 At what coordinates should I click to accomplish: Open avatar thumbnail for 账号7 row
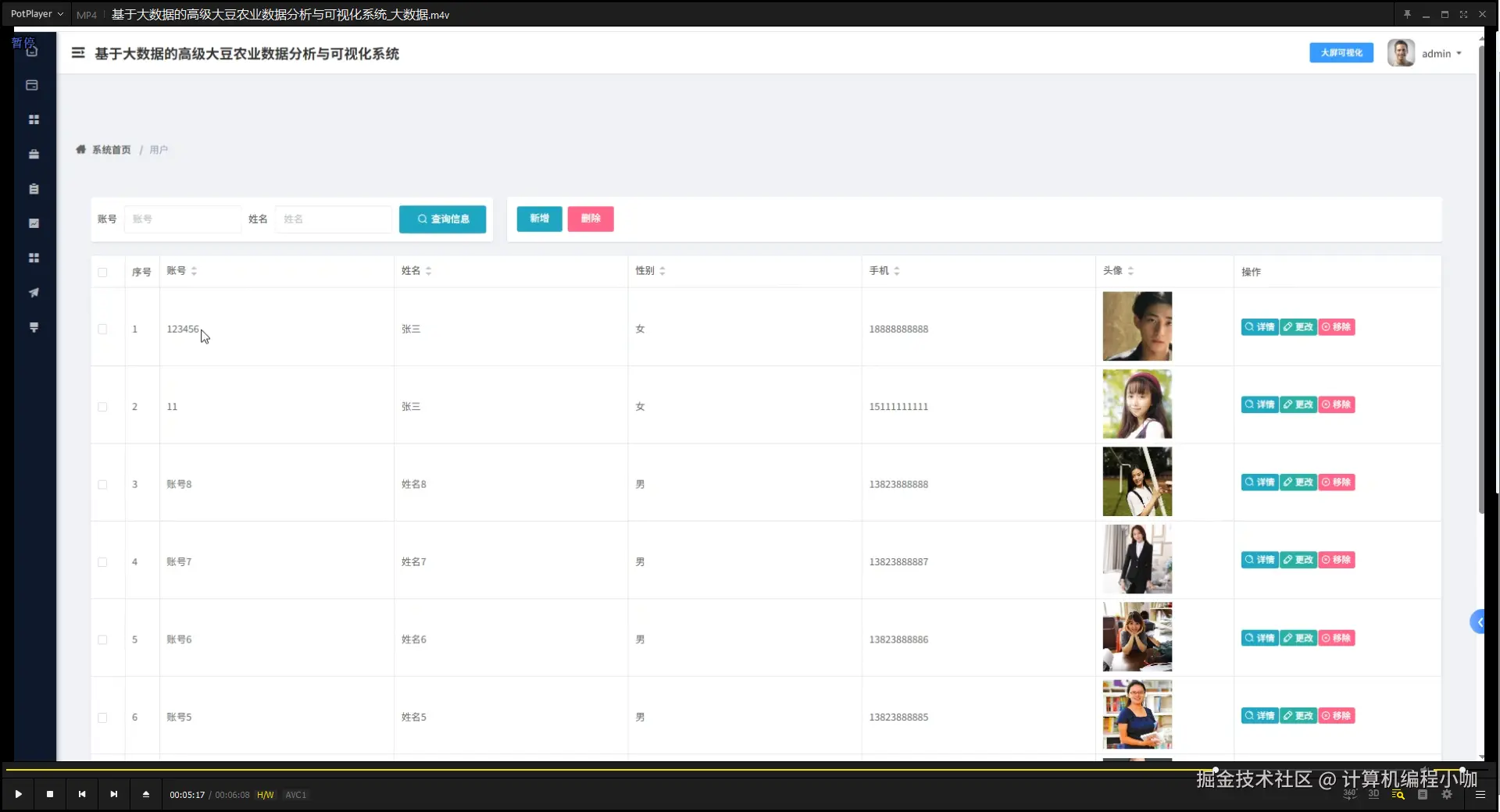click(x=1137, y=559)
